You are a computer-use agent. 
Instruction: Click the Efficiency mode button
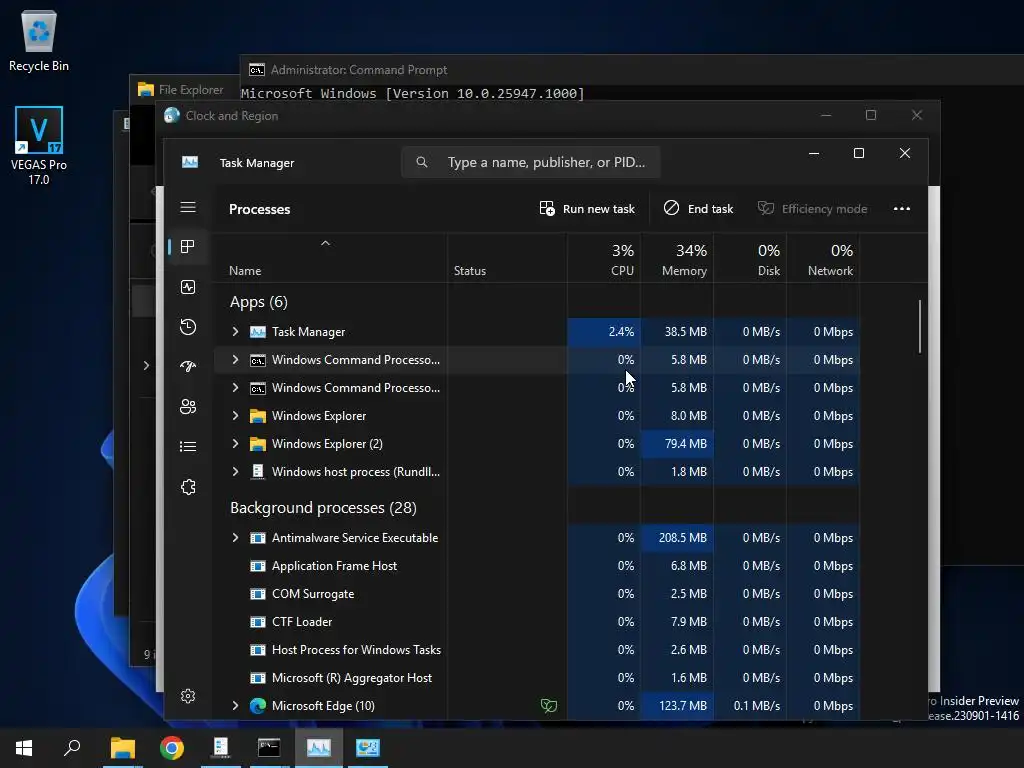tap(812, 208)
